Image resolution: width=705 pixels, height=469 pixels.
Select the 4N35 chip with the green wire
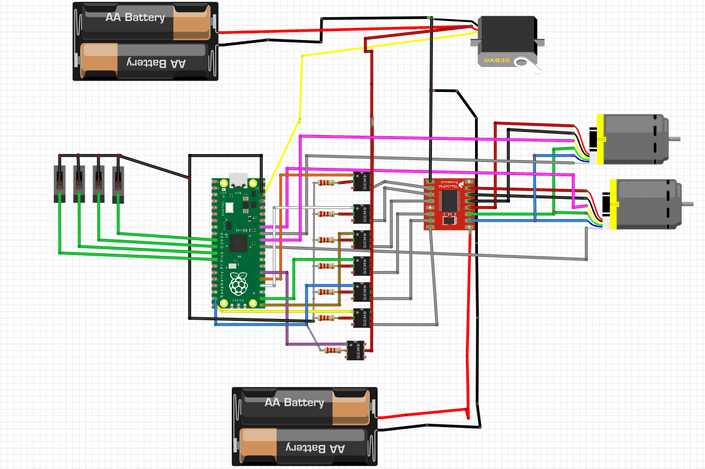(361, 266)
